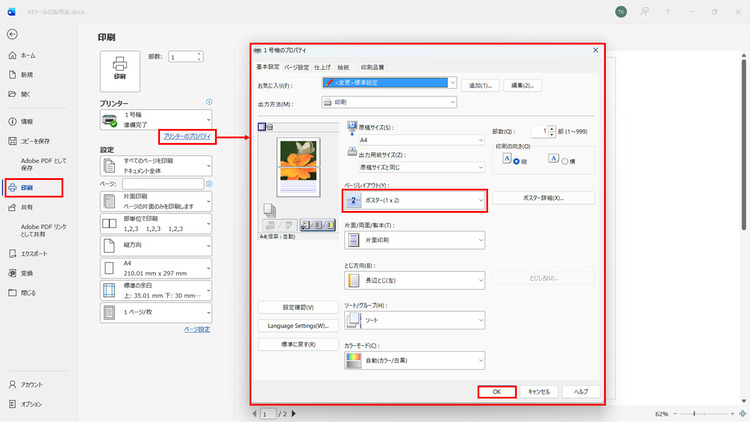
Task: Select 新規 to create a document
Action: (x=21, y=75)
